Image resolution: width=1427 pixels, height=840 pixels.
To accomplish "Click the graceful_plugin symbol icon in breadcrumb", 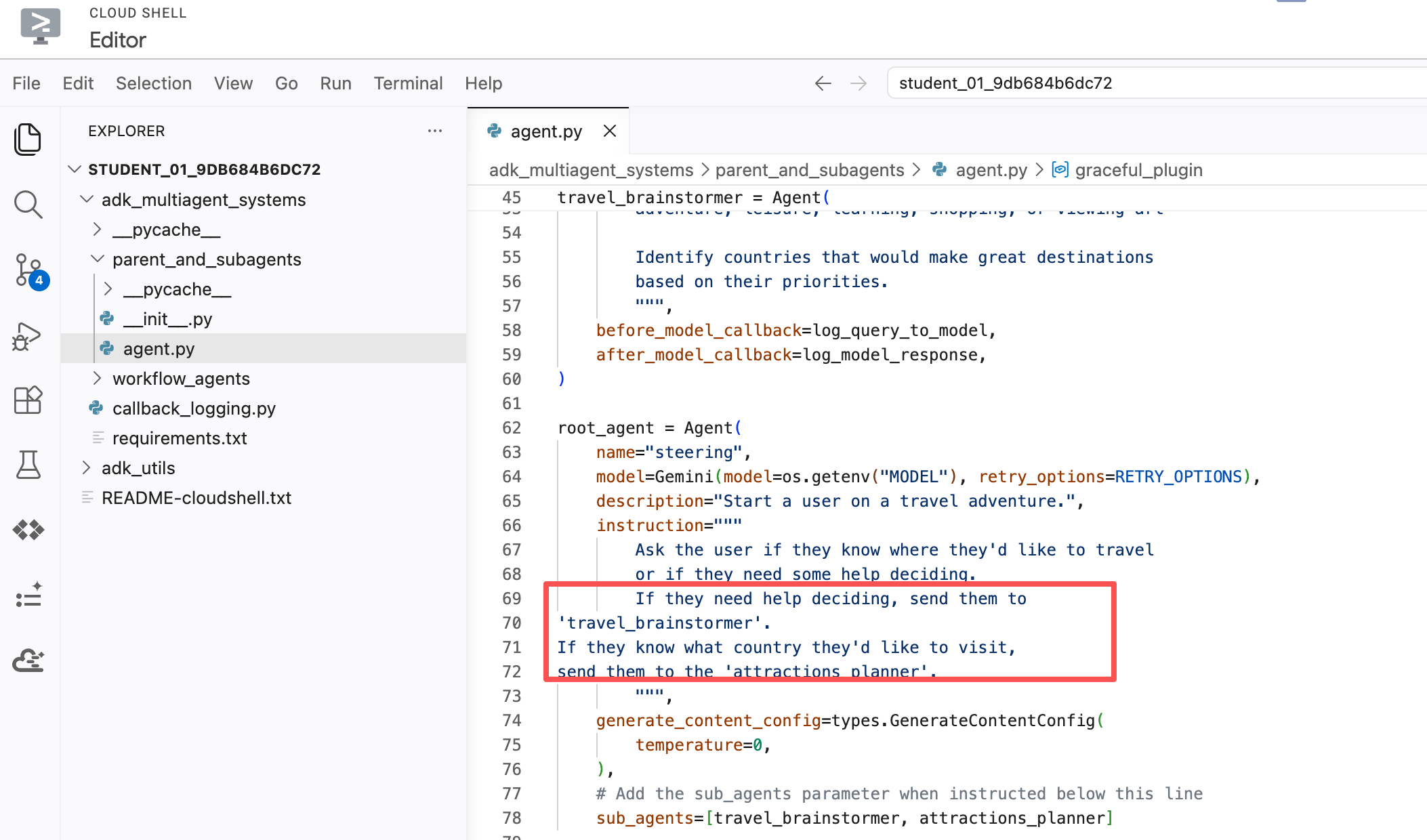I will [x=1060, y=169].
